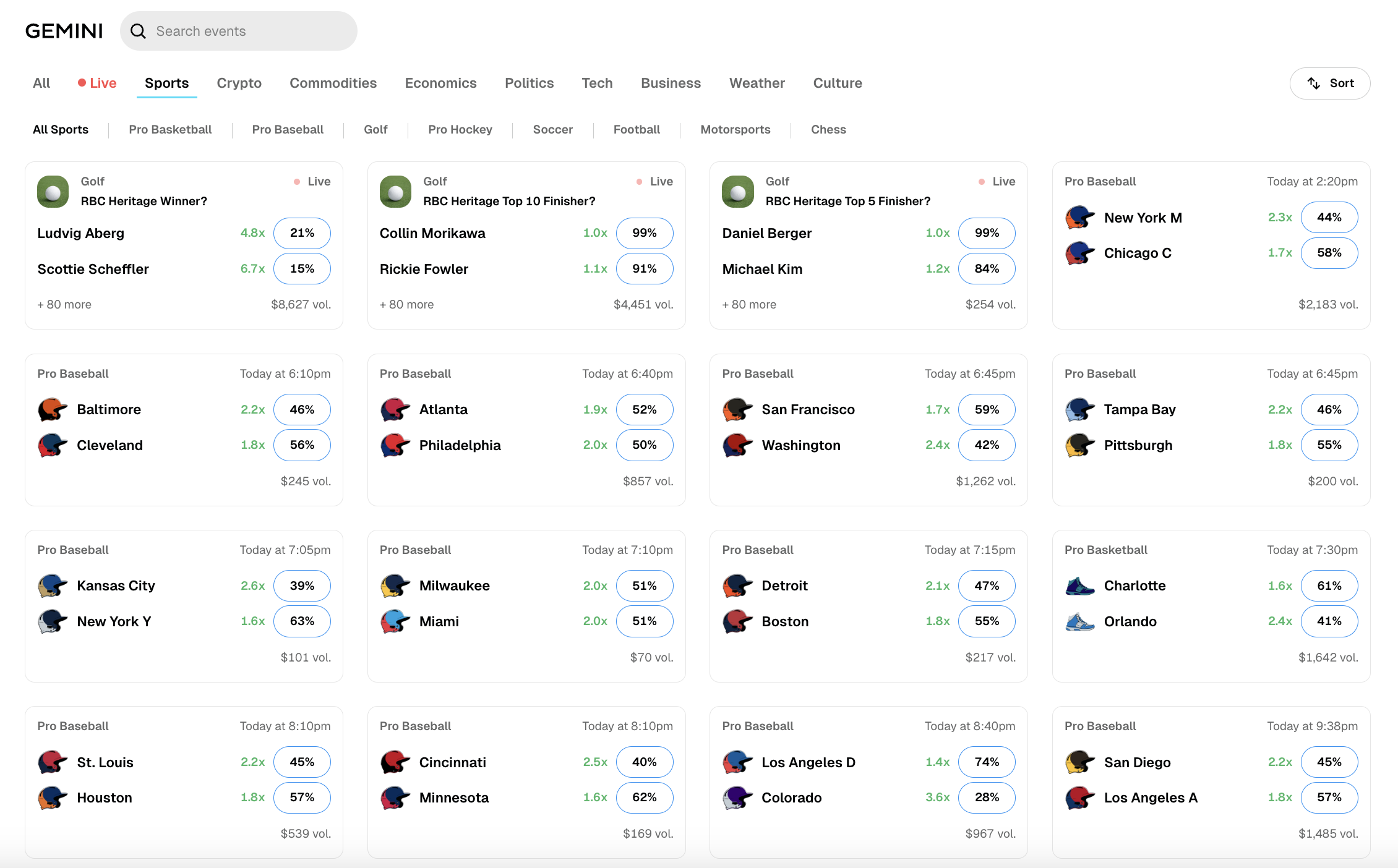
Task: Filter by Pro Hockey
Action: [x=460, y=129]
